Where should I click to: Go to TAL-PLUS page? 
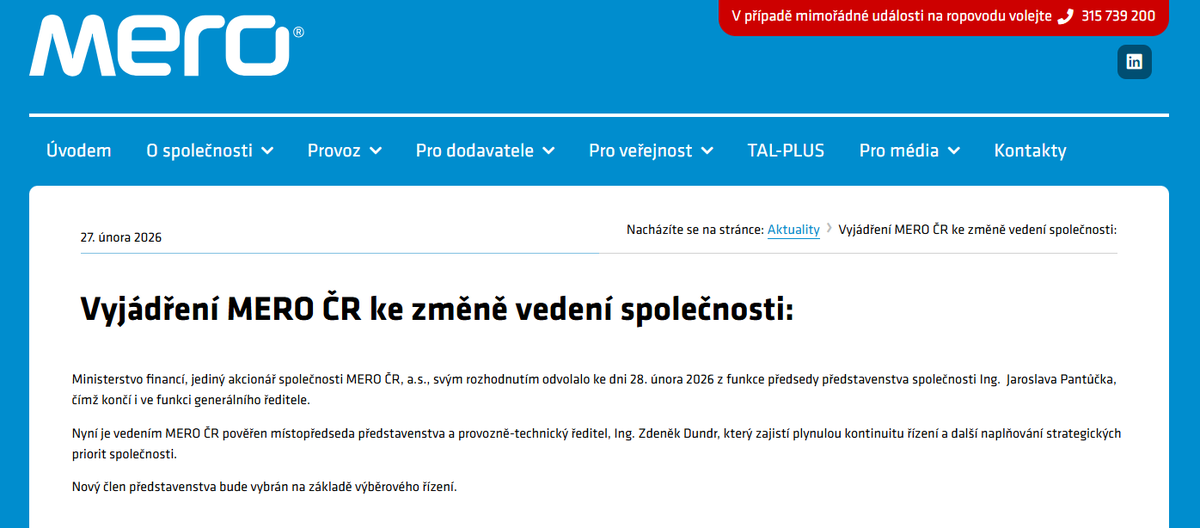click(786, 151)
